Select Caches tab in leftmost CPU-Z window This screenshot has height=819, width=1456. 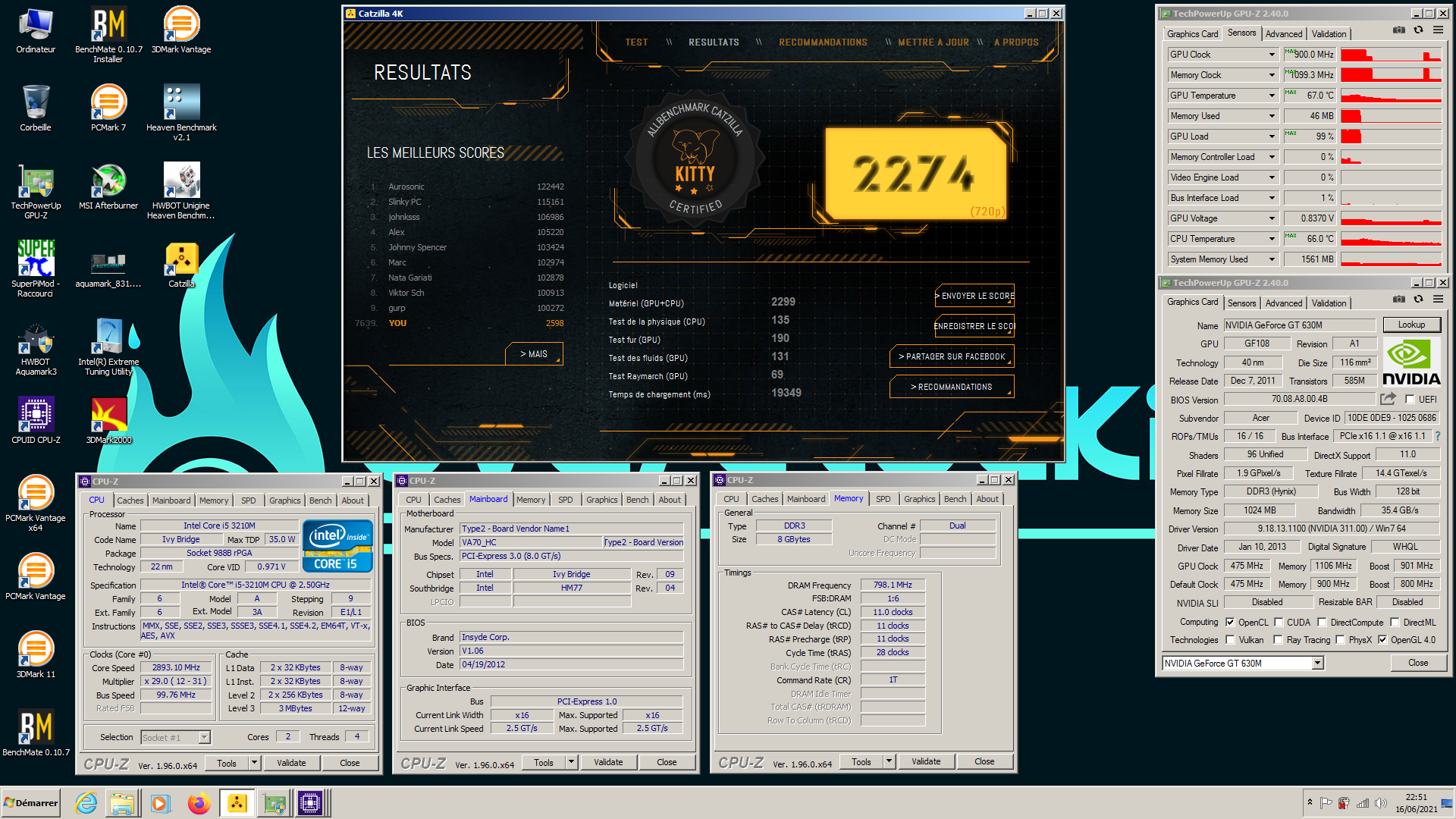tap(130, 500)
